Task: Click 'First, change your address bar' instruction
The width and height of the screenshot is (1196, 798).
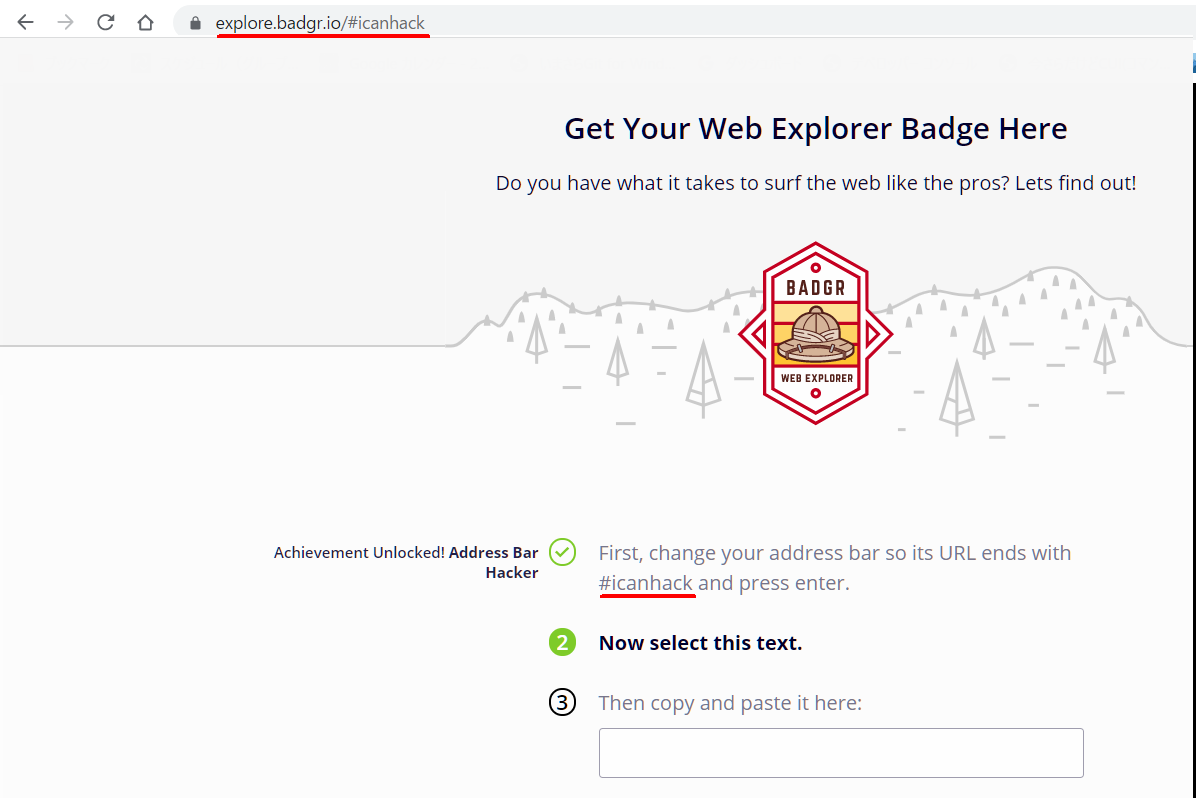Action: coord(834,568)
